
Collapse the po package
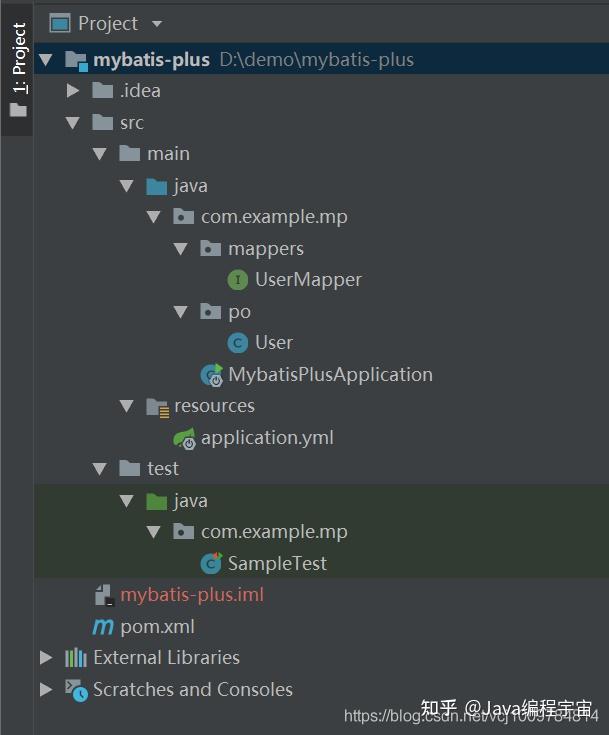tap(180, 312)
